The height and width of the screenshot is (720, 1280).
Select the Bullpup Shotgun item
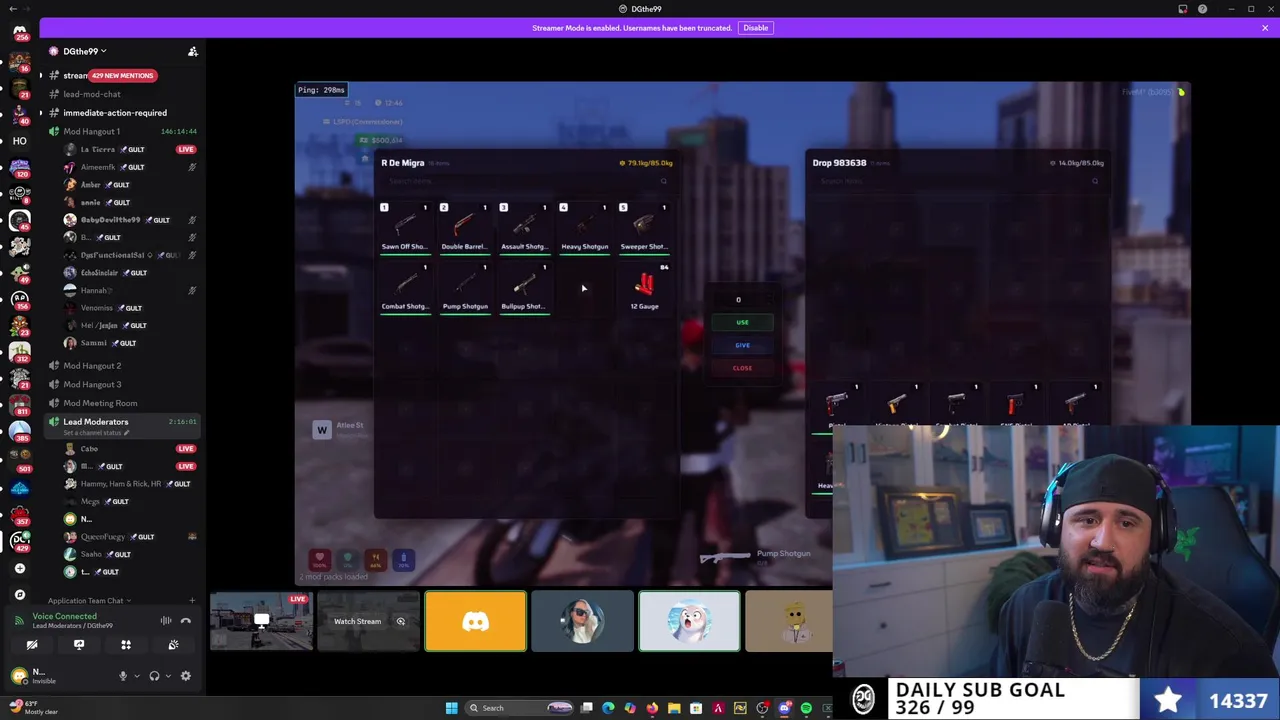[x=524, y=288]
